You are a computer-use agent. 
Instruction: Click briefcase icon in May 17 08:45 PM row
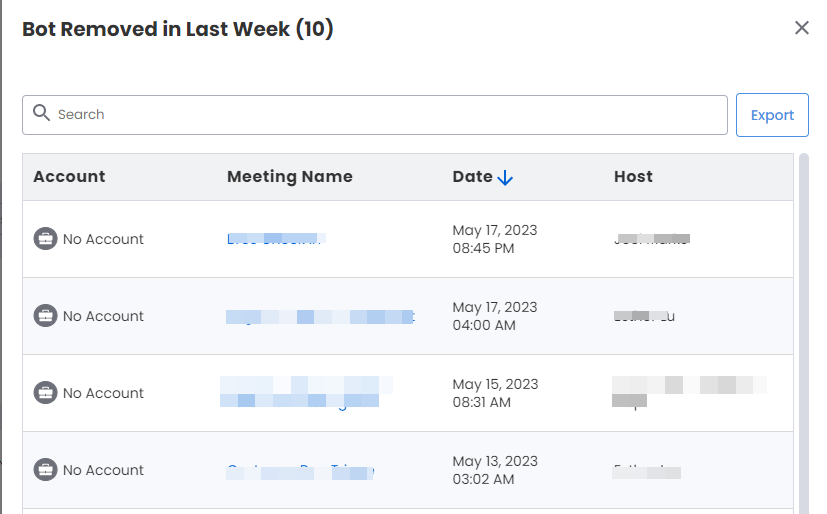coord(45,239)
